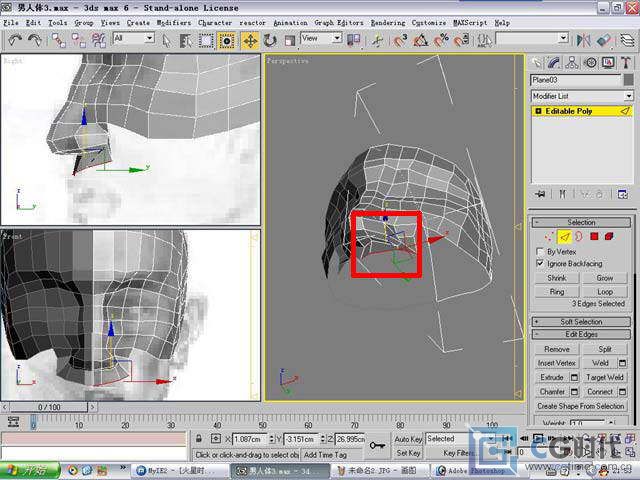
Task: Enable the By Vertex checkbox
Action: click(540, 252)
